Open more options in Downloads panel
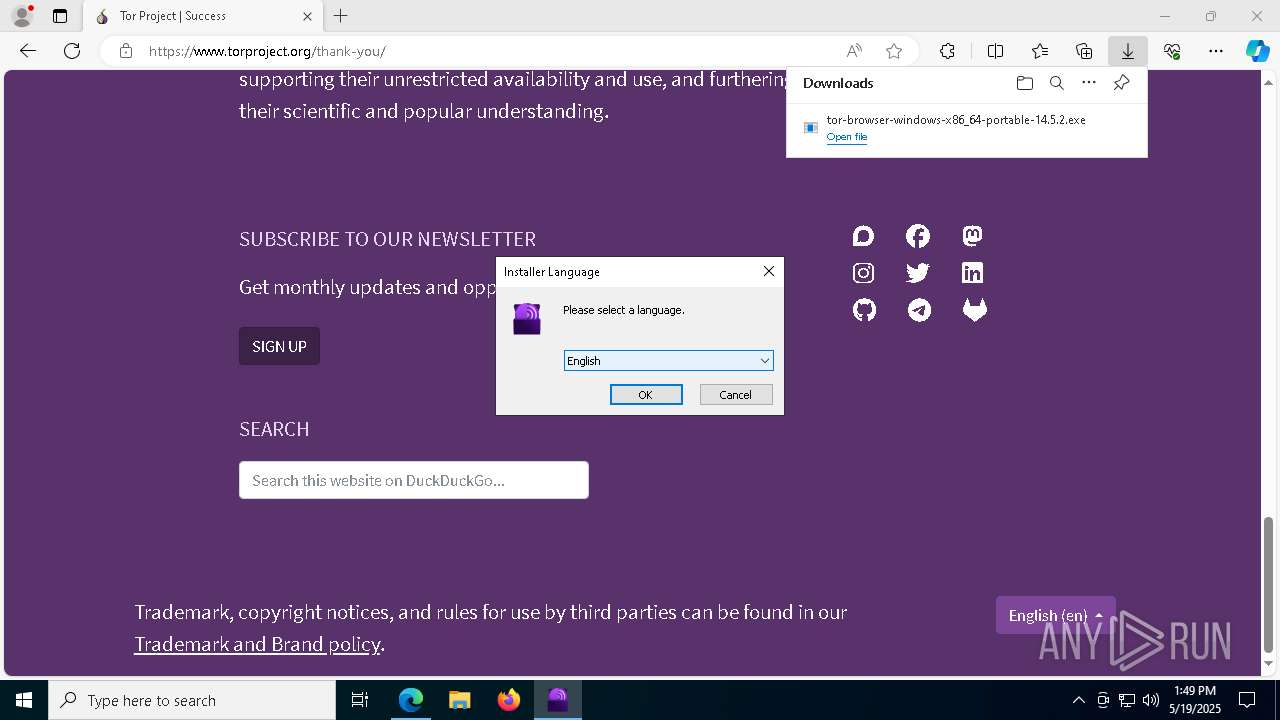Image resolution: width=1280 pixels, height=720 pixels. (x=1089, y=83)
